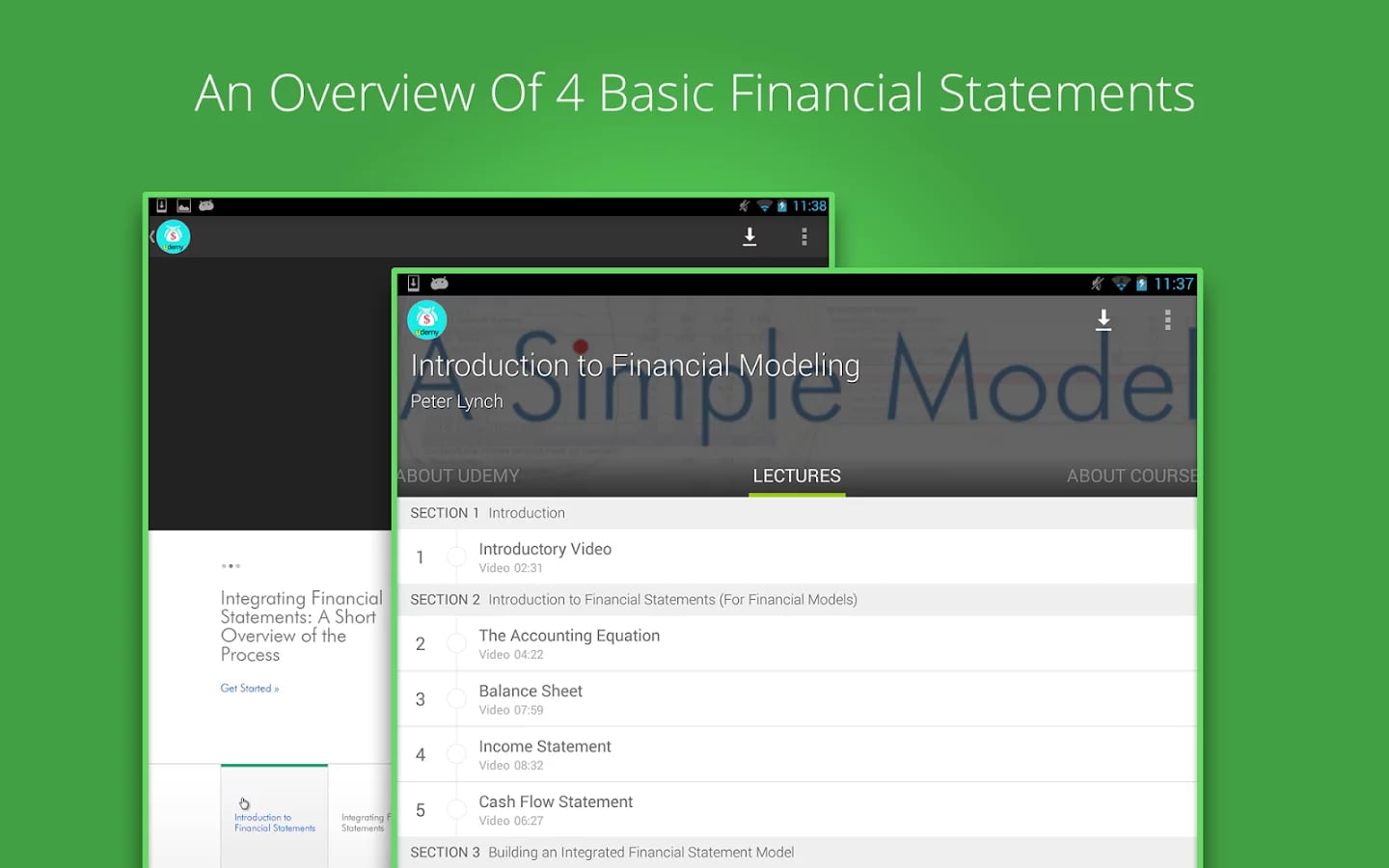Image resolution: width=1389 pixels, height=868 pixels.
Task: Click the Get Started link
Action: 249,688
